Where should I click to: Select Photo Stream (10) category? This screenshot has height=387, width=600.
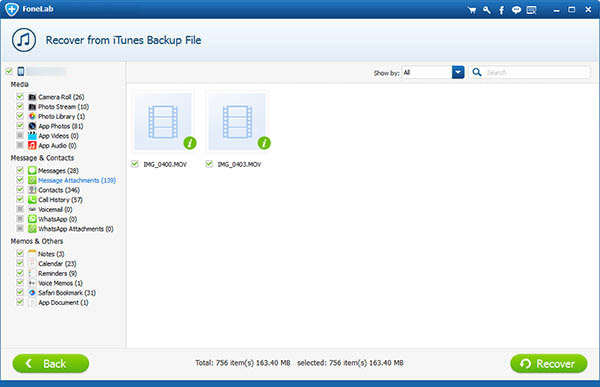pyautogui.click(x=64, y=107)
